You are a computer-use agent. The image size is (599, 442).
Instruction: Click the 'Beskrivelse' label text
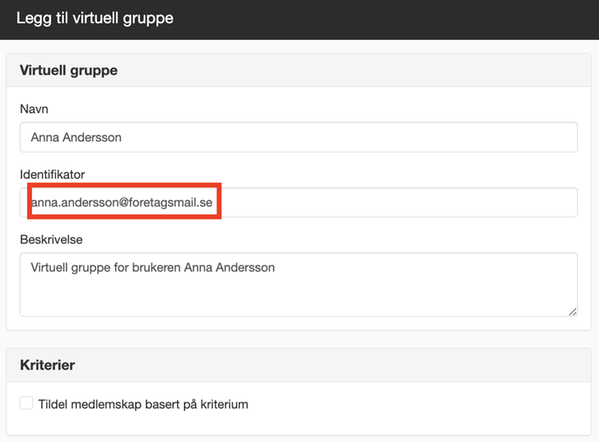click(51, 240)
